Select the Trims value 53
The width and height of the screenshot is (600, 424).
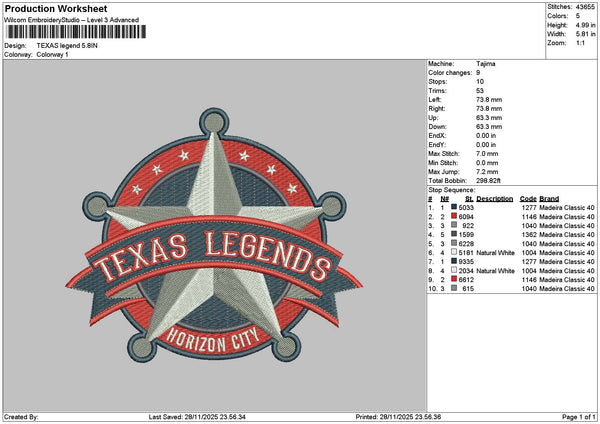[x=480, y=91]
